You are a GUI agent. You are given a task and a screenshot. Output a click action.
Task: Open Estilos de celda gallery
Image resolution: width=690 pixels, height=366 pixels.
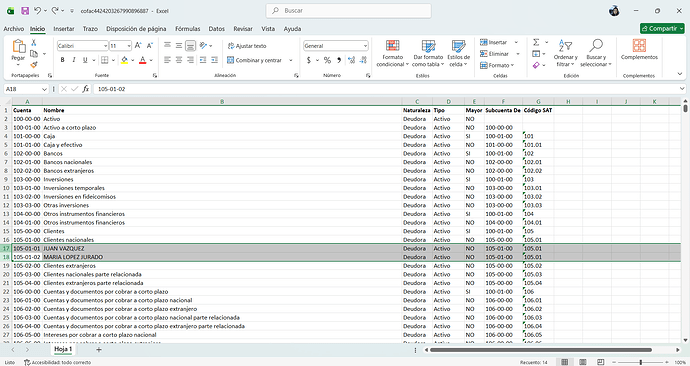click(459, 53)
